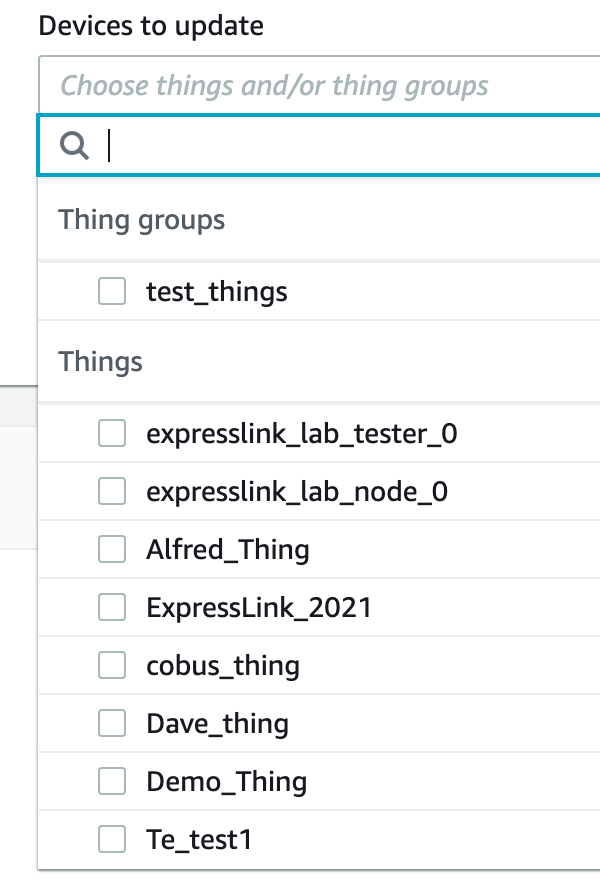Select the Demo_Thing list entry
This screenshot has width=600, height=896.
227,781
